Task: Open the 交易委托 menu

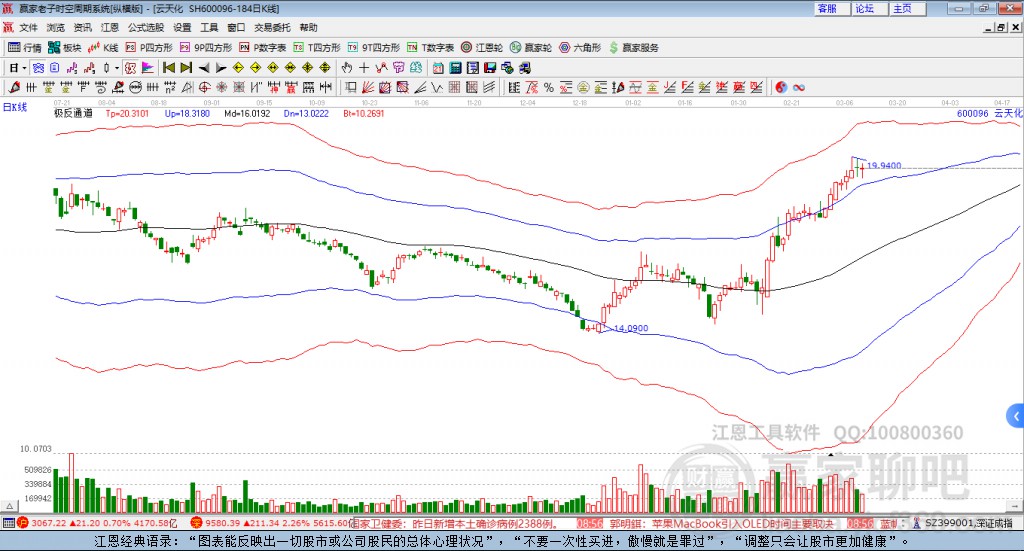Action: [272, 27]
